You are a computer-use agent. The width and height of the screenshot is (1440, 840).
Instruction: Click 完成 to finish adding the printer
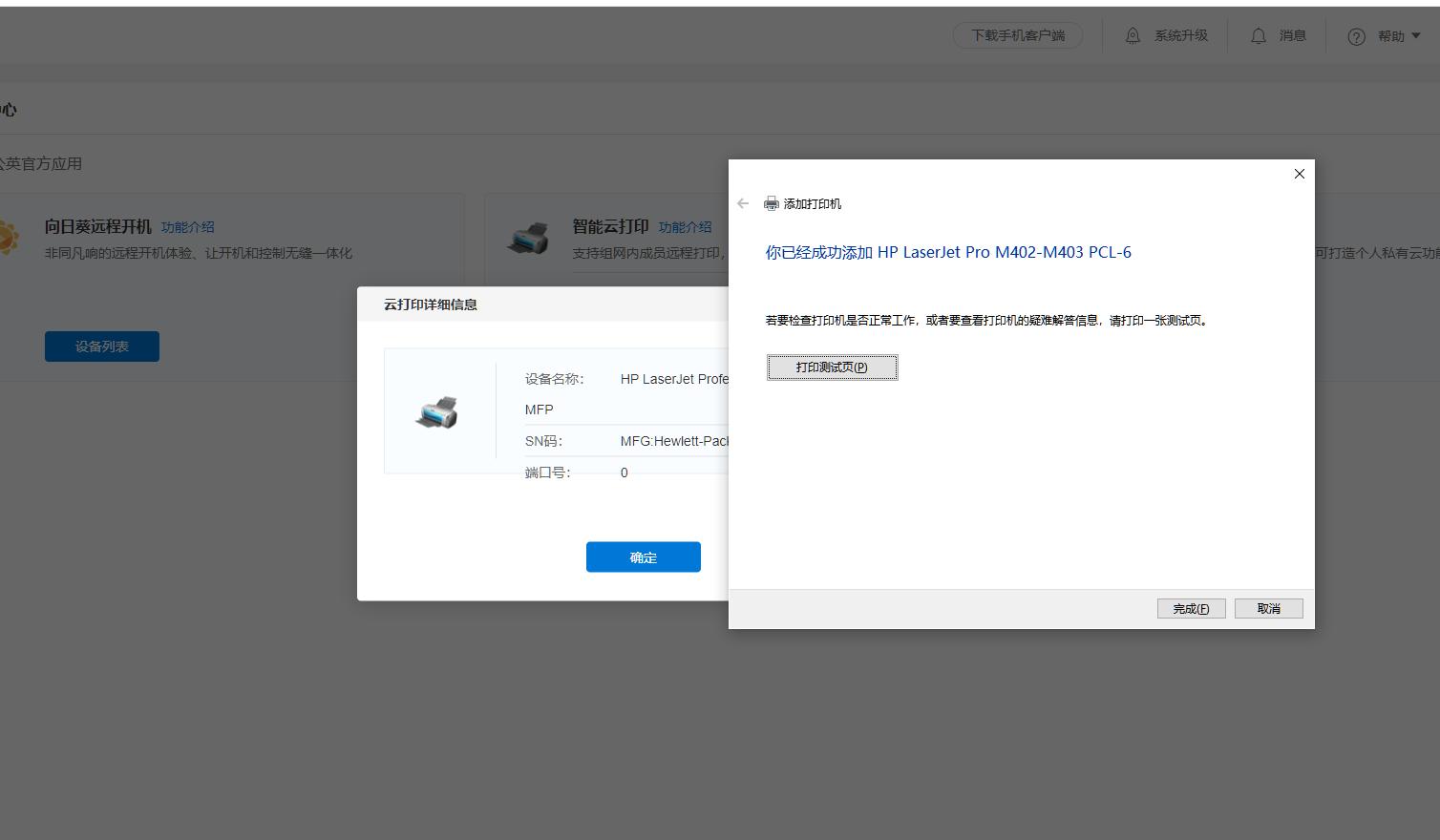(x=1191, y=609)
